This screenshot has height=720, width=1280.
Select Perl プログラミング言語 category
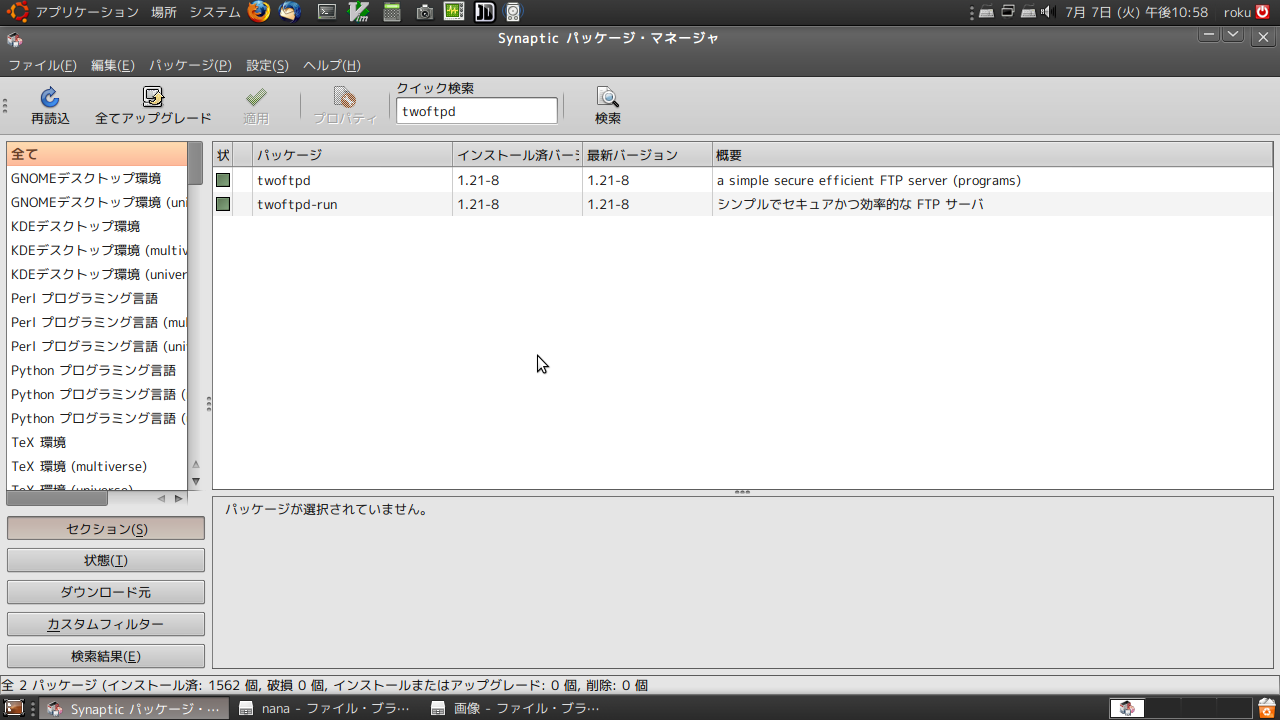pyautogui.click(x=97, y=298)
